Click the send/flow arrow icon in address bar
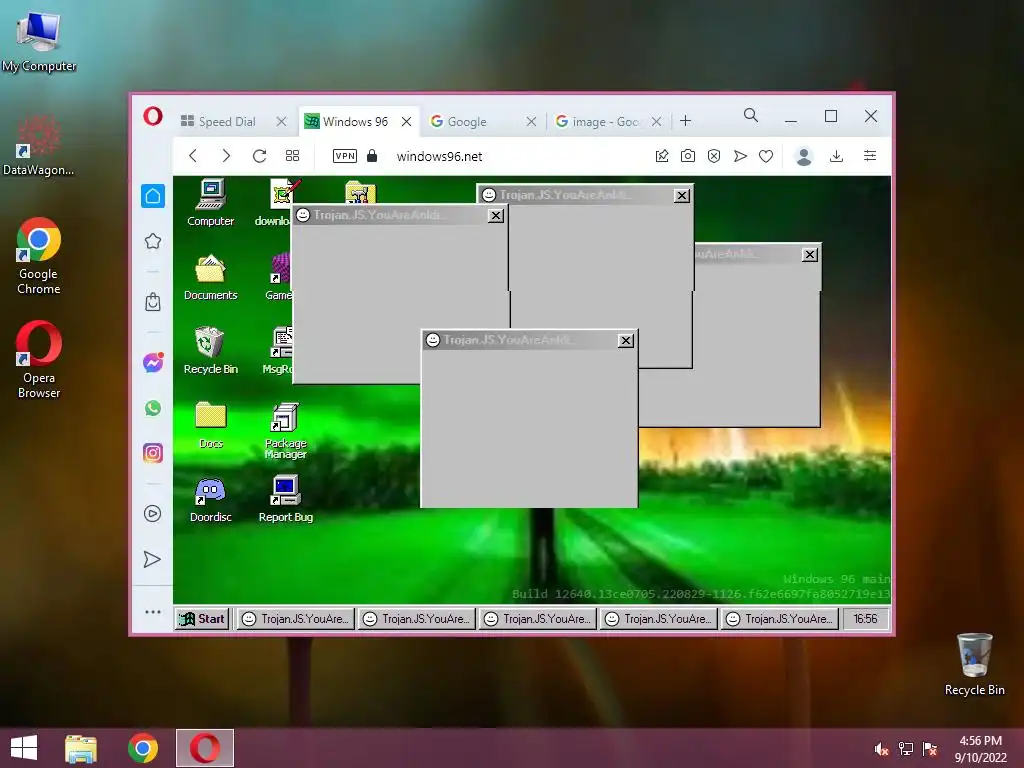 coord(740,155)
